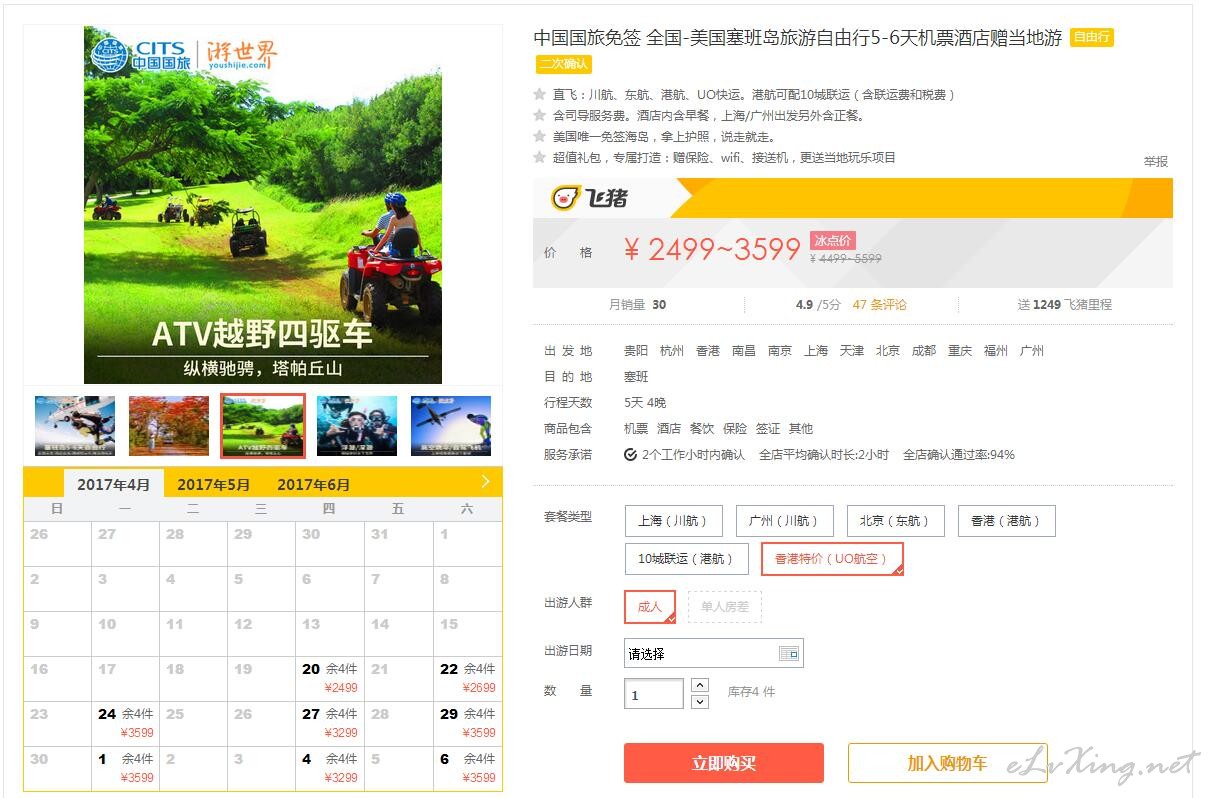The width and height of the screenshot is (1211, 798).
Task: Click departure city 成都
Action: [x=924, y=351]
